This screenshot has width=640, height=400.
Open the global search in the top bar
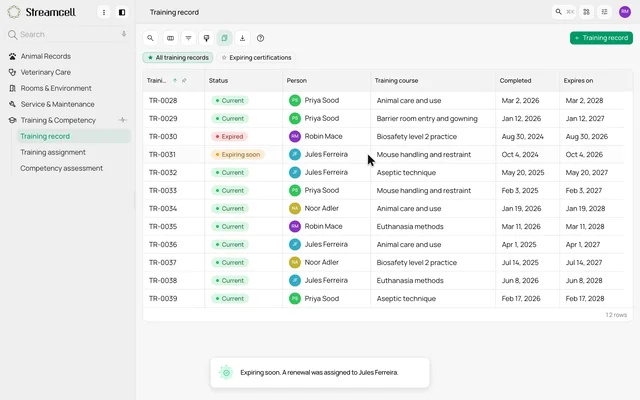(564, 12)
